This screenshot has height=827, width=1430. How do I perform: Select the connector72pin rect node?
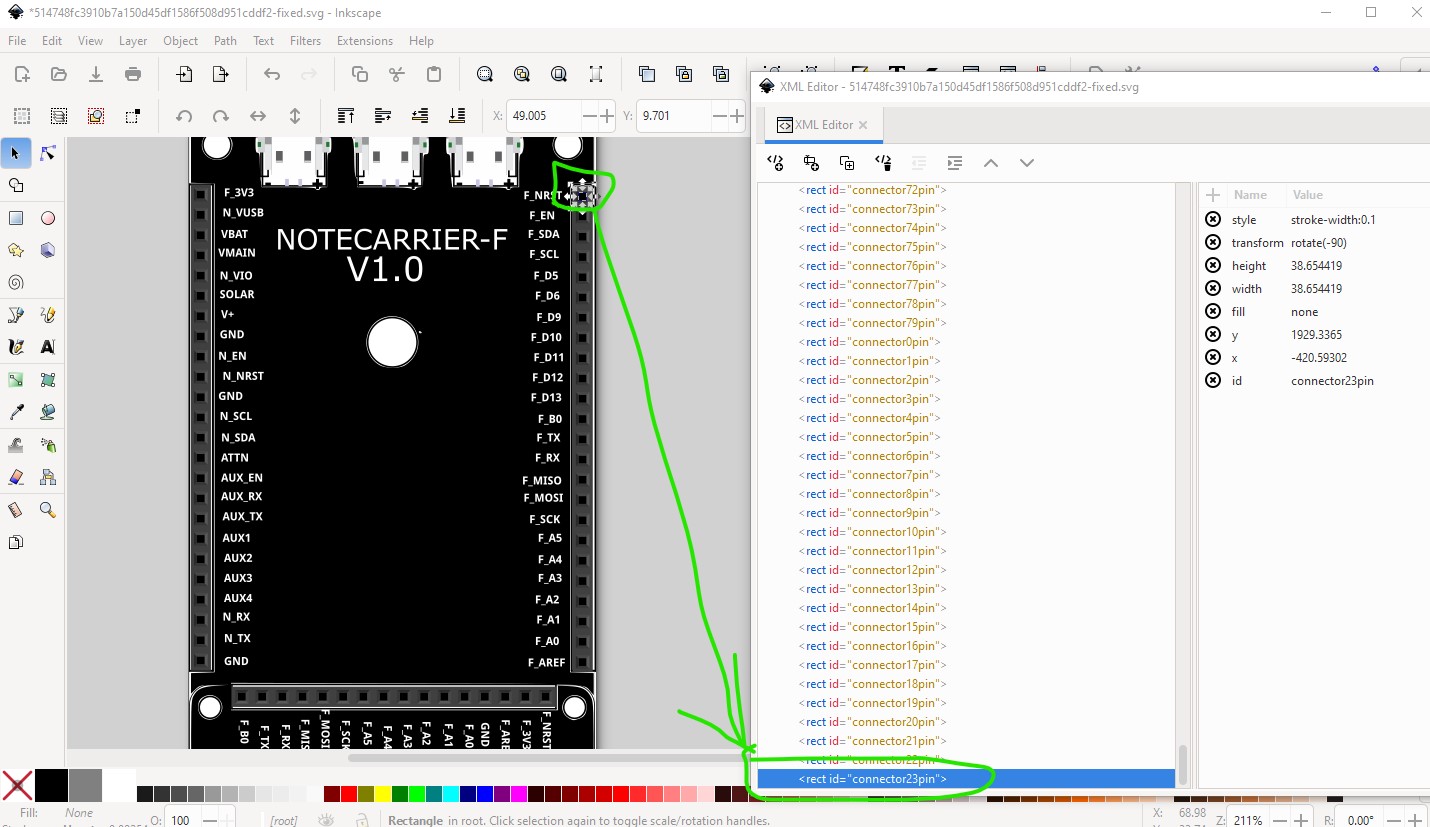point(966,190)
